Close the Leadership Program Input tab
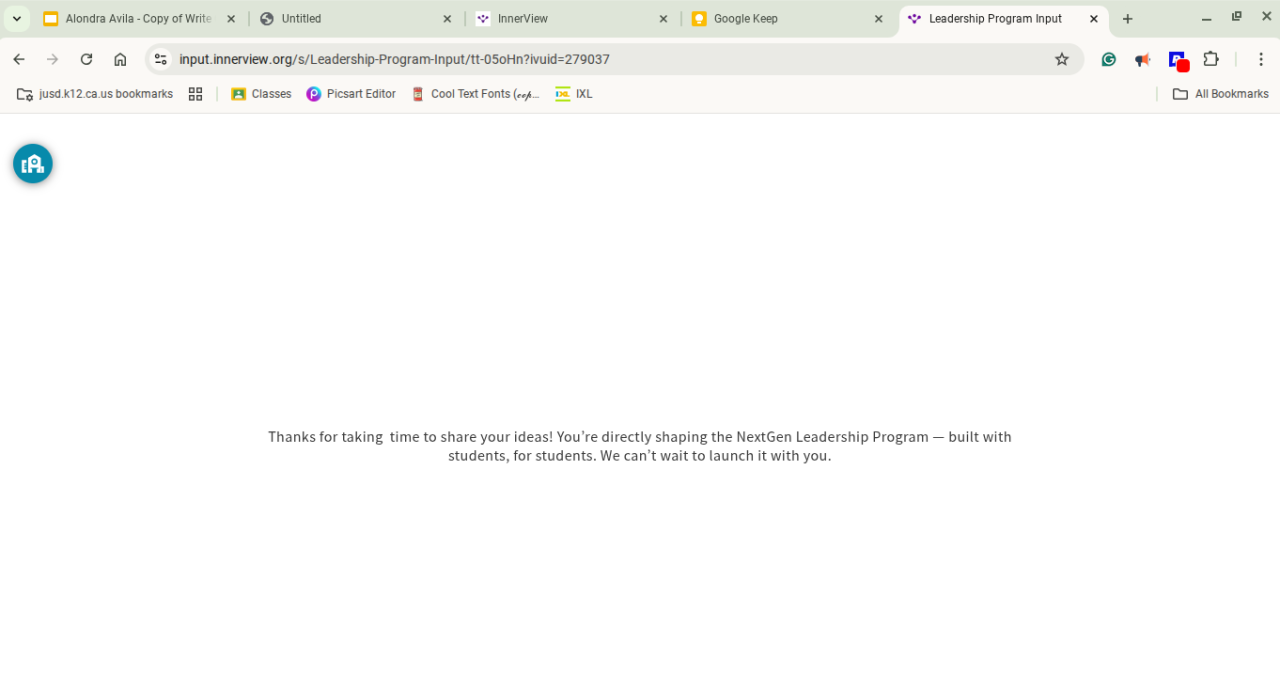The height and width of the screenshot is (673, 1280). (x=1094, y=19)
